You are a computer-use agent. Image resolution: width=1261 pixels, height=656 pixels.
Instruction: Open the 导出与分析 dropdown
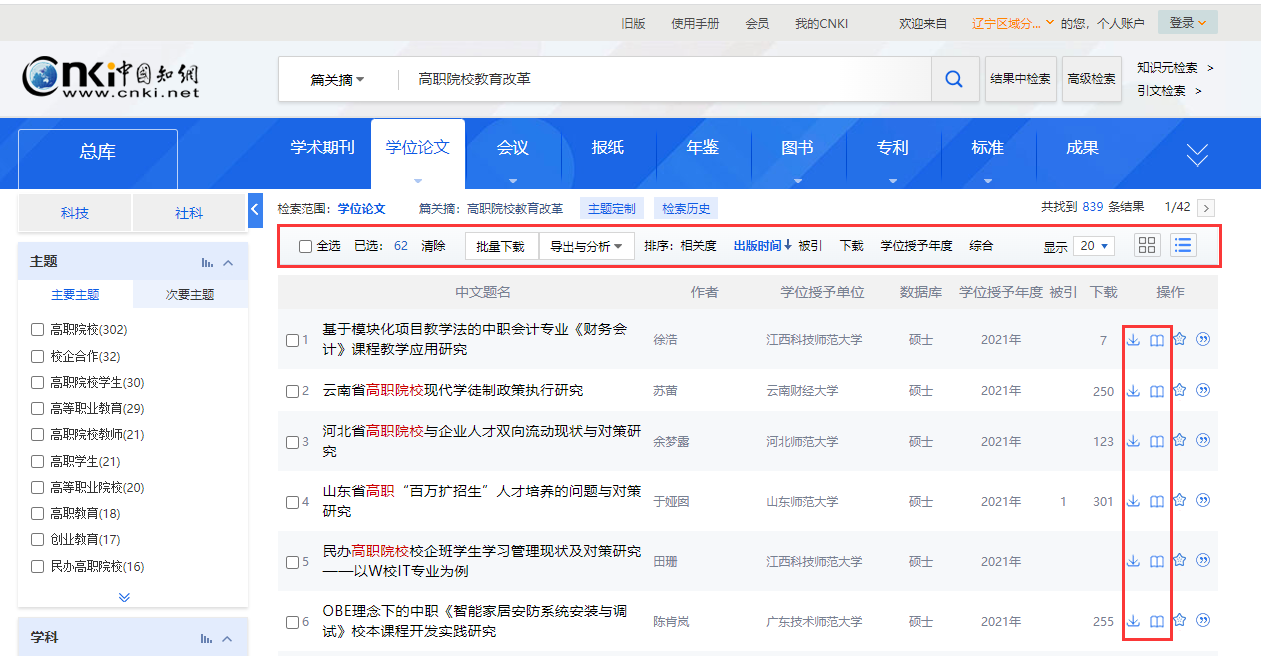(x=586, y=246)
